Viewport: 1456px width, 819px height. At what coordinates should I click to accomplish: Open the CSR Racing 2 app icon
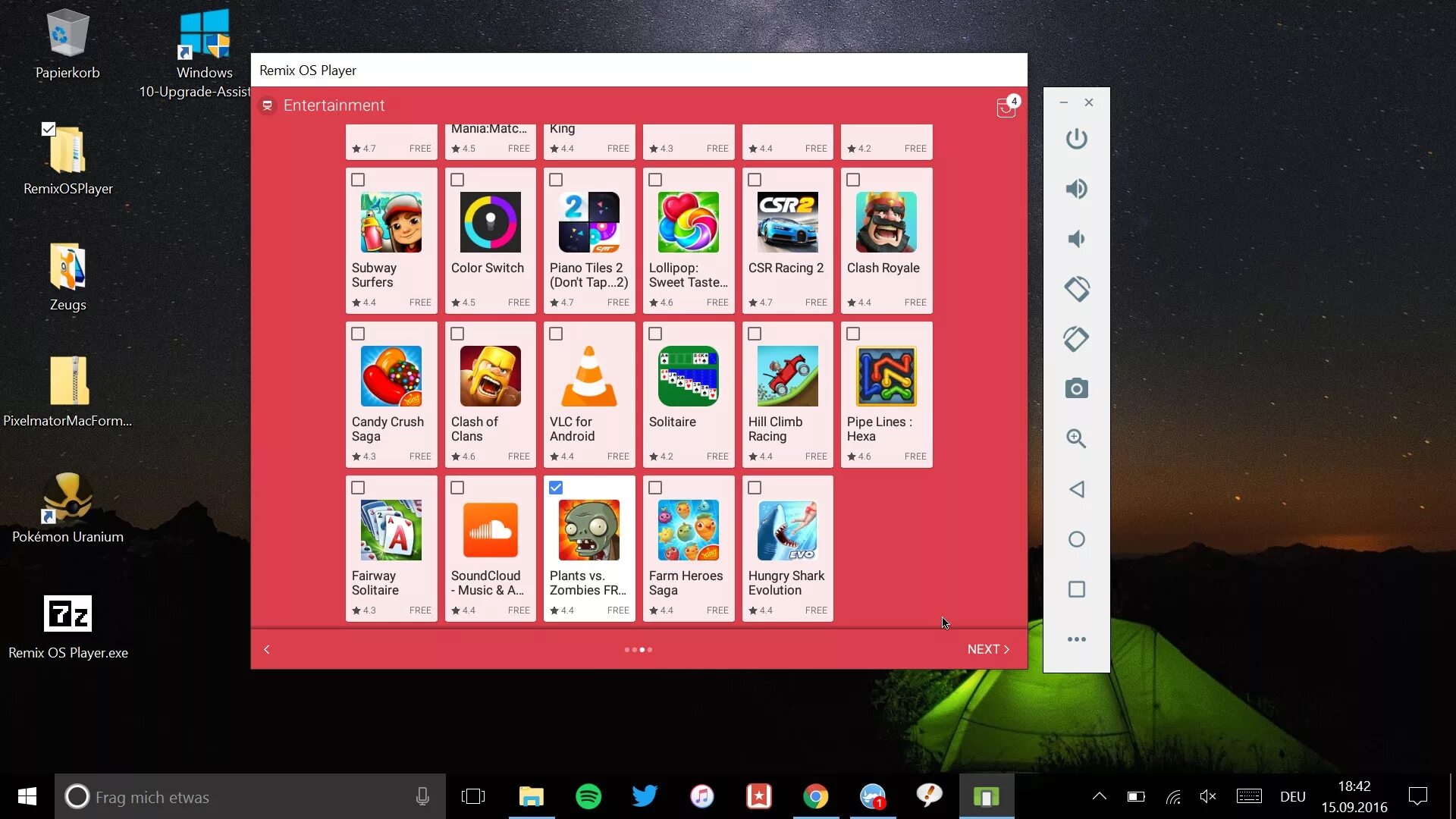click(788, 222)
